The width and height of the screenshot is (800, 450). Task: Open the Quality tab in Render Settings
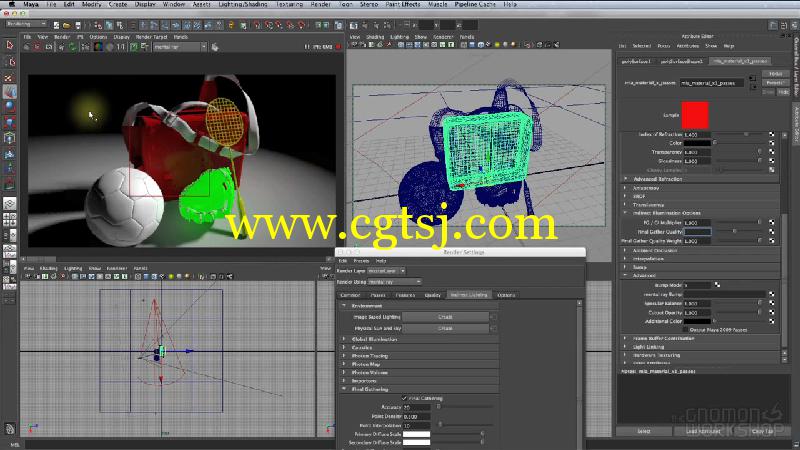[x=433, y=295]
